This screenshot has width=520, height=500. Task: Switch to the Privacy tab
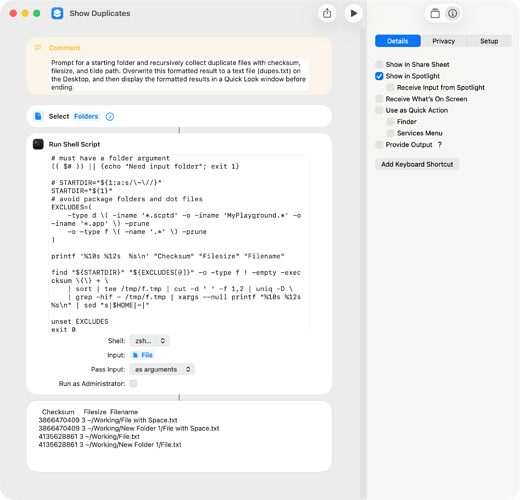click(x=443, y=41)
